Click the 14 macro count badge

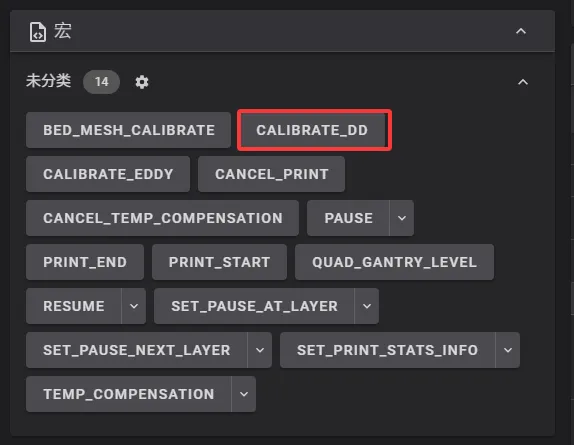pyautogui.click(x=101, y=82)
